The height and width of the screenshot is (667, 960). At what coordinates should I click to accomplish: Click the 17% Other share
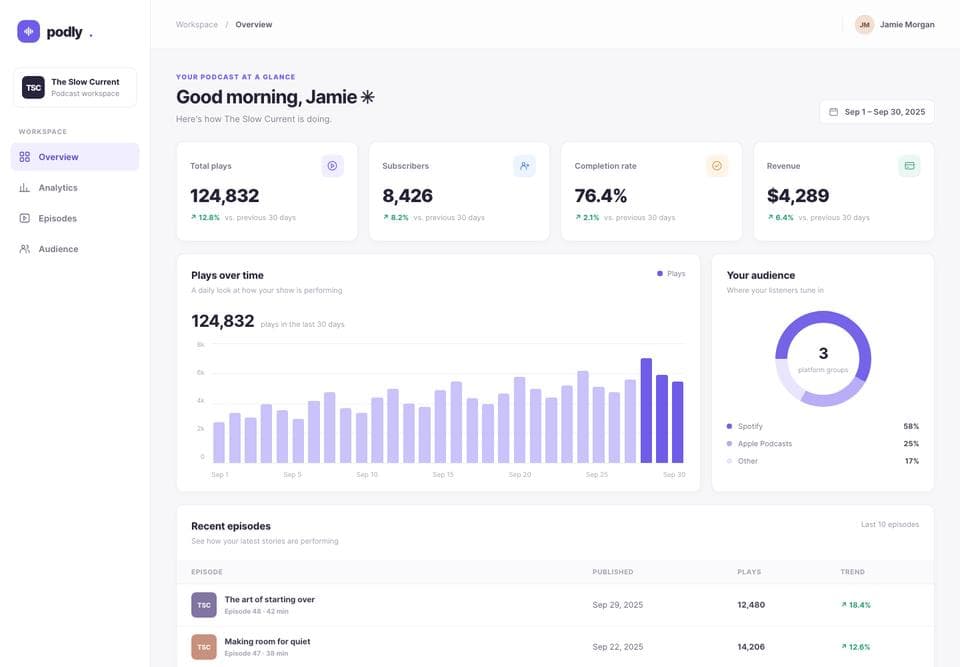coord(912,461)
